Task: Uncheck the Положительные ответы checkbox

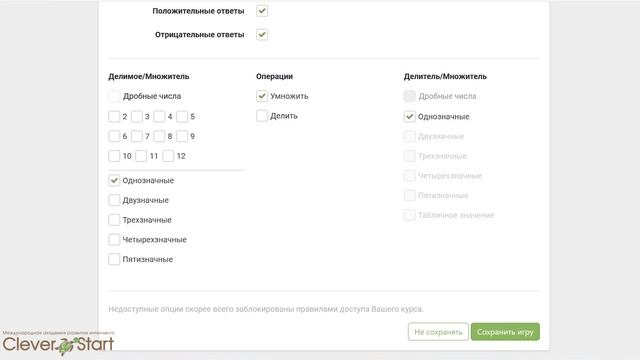Action: (x=262, y=11)
